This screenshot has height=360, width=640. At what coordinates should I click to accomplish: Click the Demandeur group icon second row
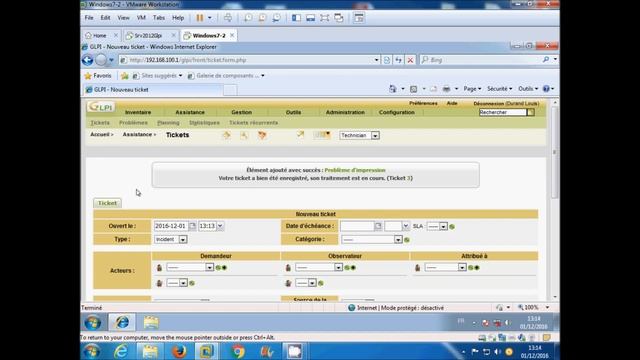(160, 283)
